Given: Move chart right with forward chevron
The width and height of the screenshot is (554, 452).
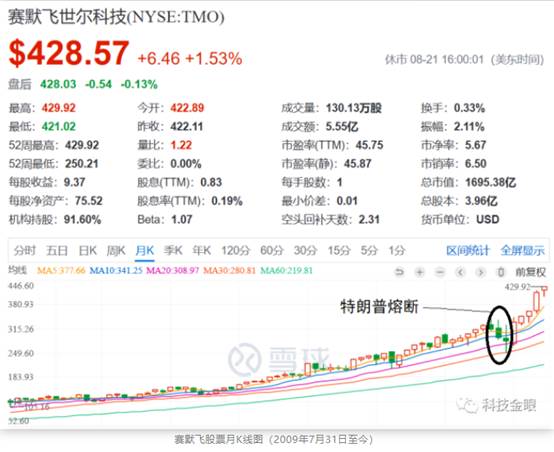Looking at the screenshot, I should pyautogui.click(x=480, y=272).
